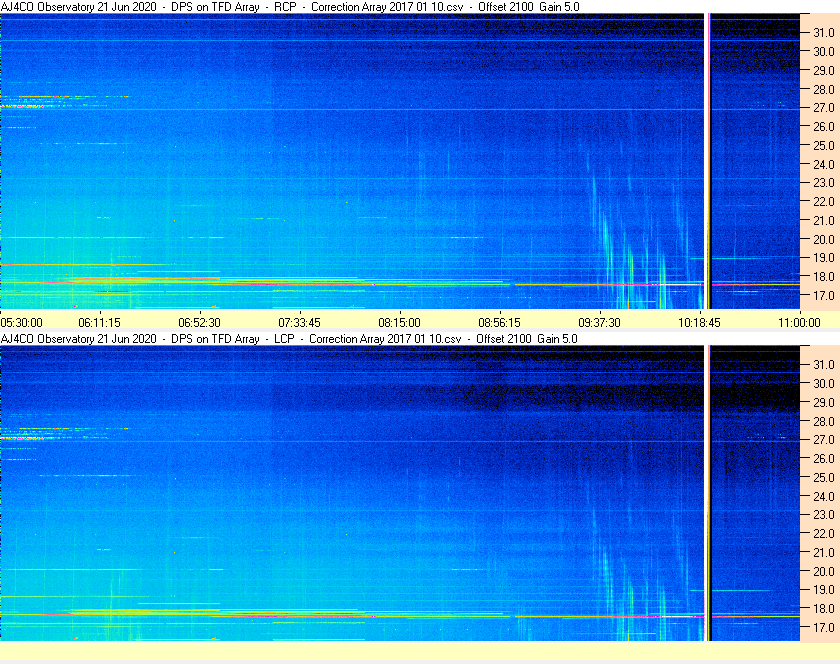Click the 09:37:30 time label
Viewport: 840px width, 664px height.
(599, 323)
